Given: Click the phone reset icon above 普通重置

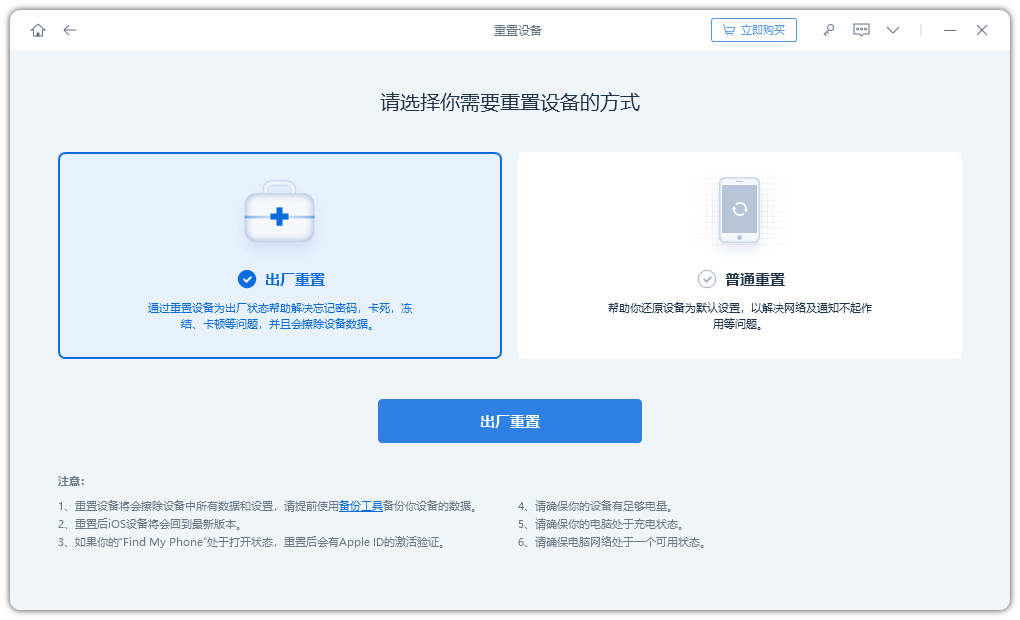Looking at the screenshot, I should [740, 210].
